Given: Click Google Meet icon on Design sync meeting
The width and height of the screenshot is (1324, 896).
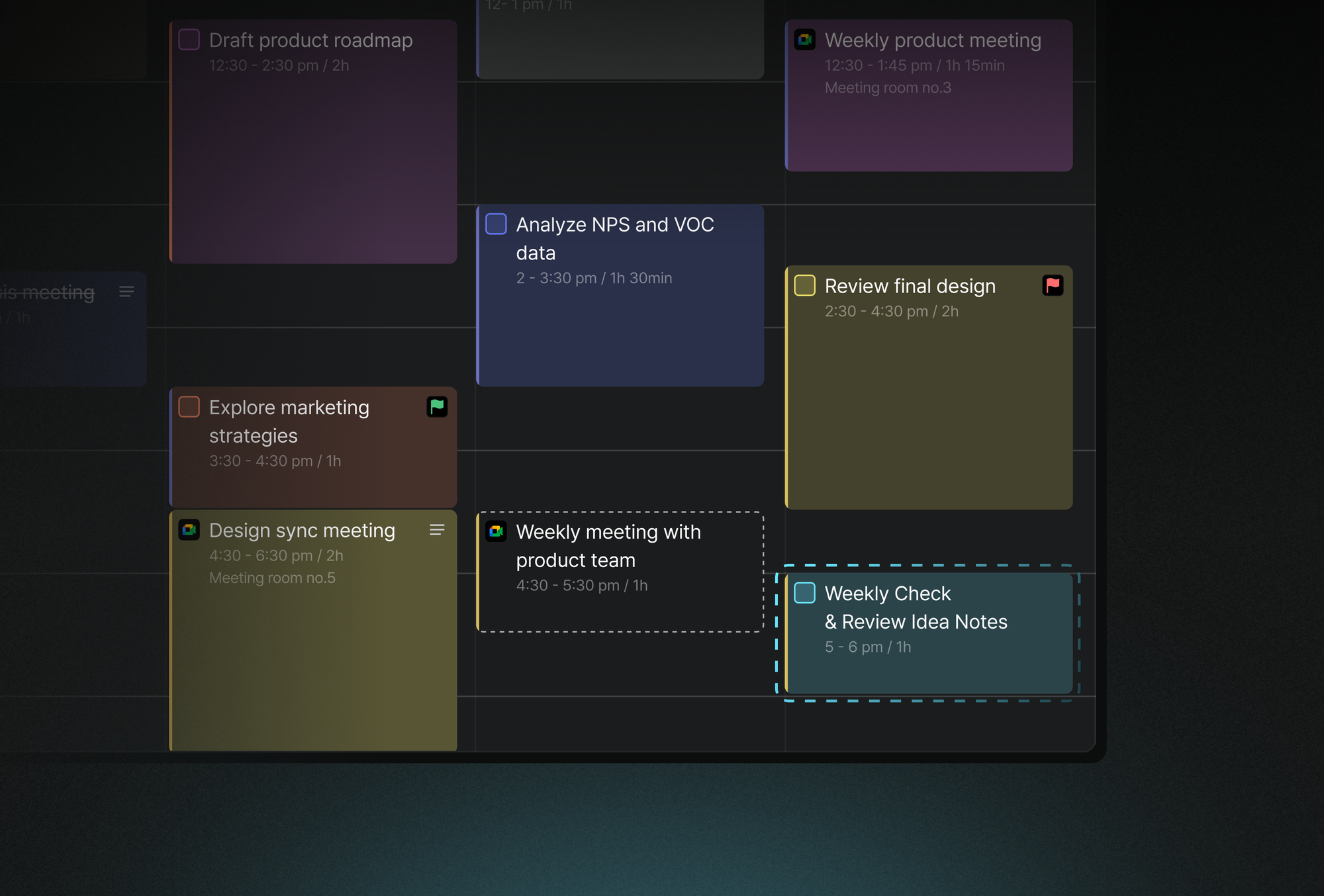Looking at the screenshot, I should [189, 529].
